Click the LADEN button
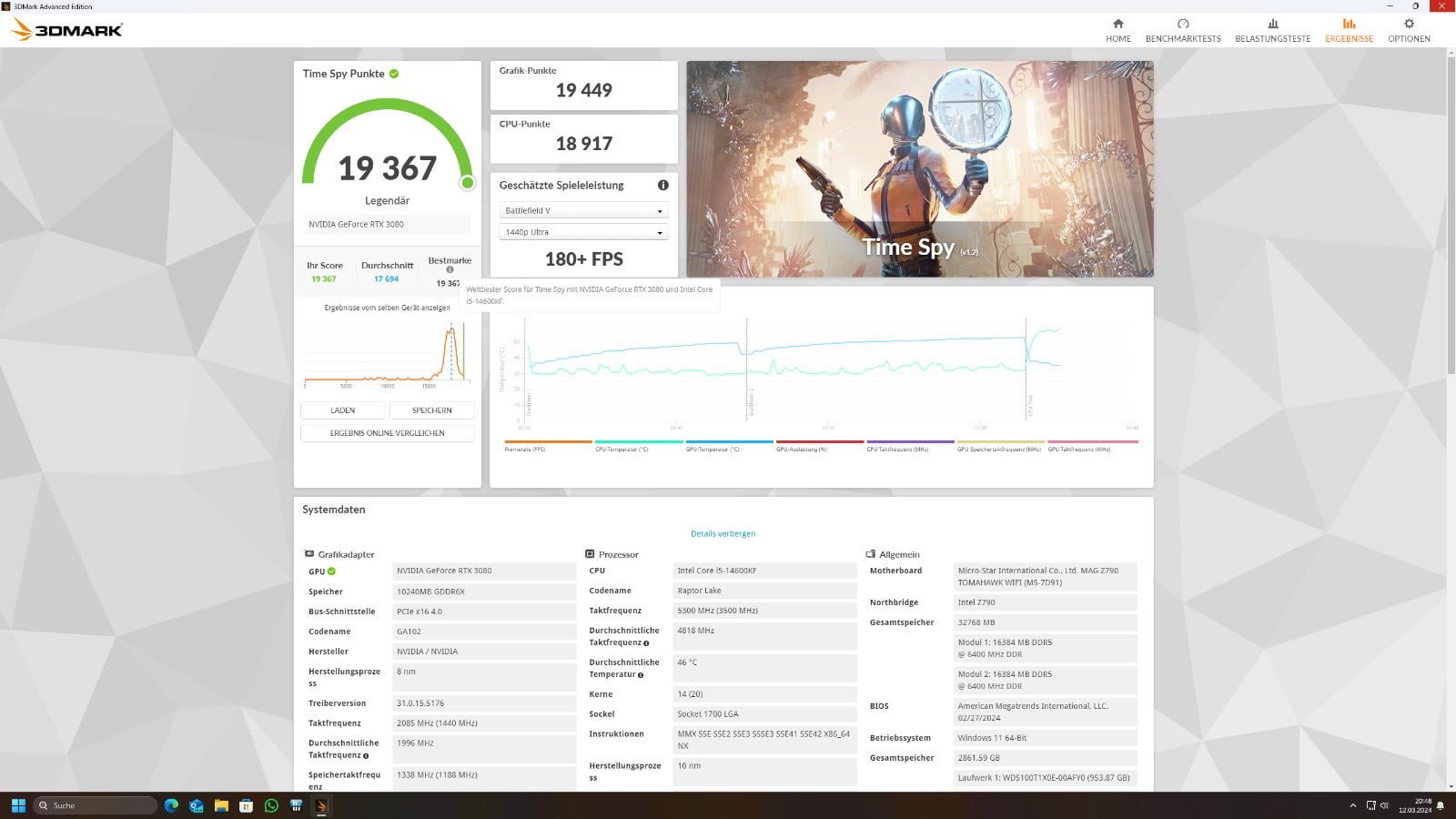The image size is (1456, 819). (x=343, y=410)
